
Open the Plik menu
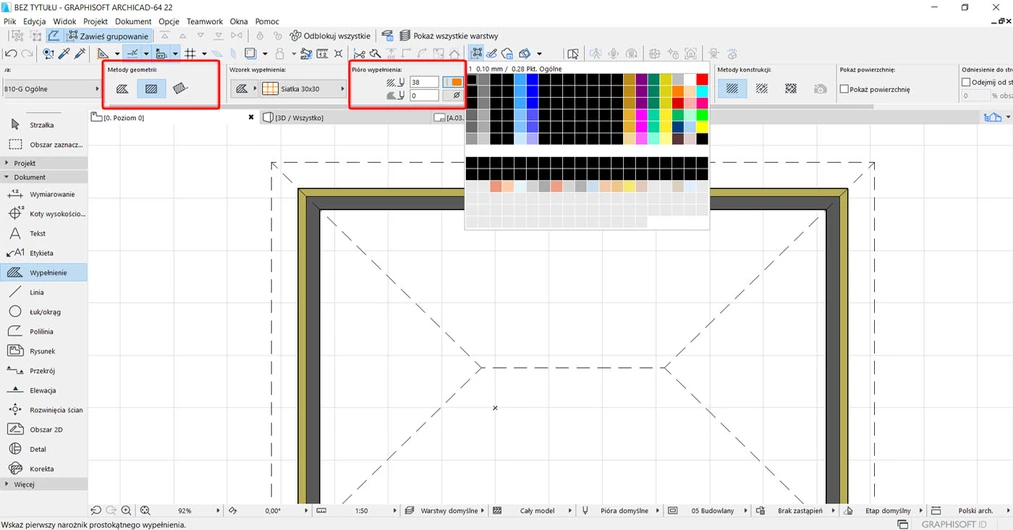(x=10, y=21)
